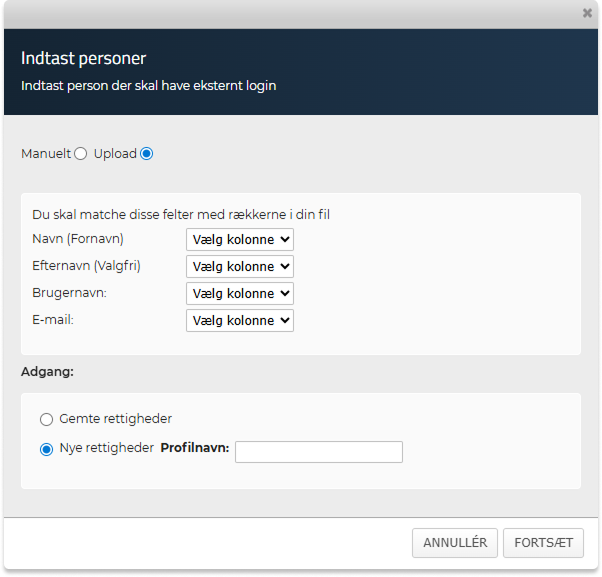The width and height of the screenshot is (602, 577).
Task: Click the Adgang section label
Action: point(44,372)
